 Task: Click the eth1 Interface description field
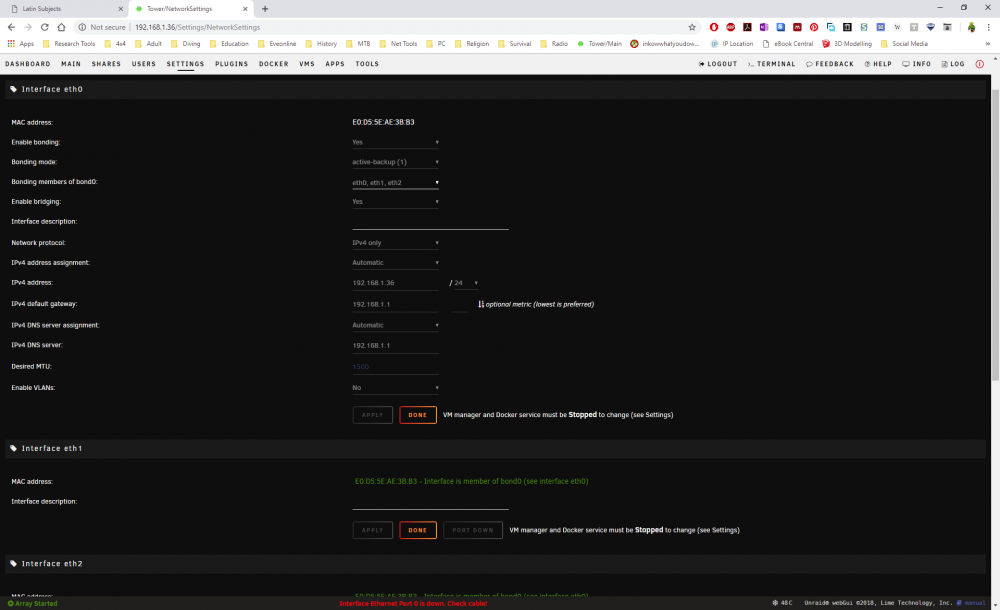(430, 502)
